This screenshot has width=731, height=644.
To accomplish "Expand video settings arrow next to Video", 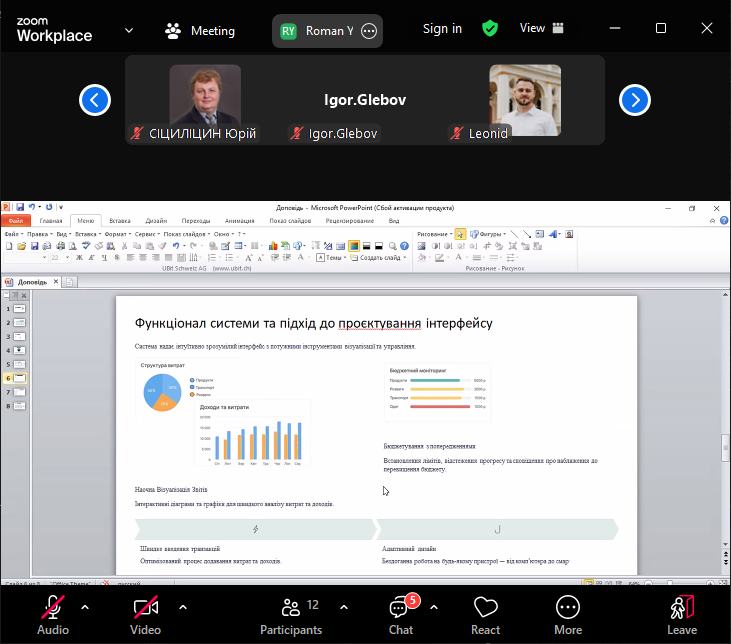I will coord(182,606).
